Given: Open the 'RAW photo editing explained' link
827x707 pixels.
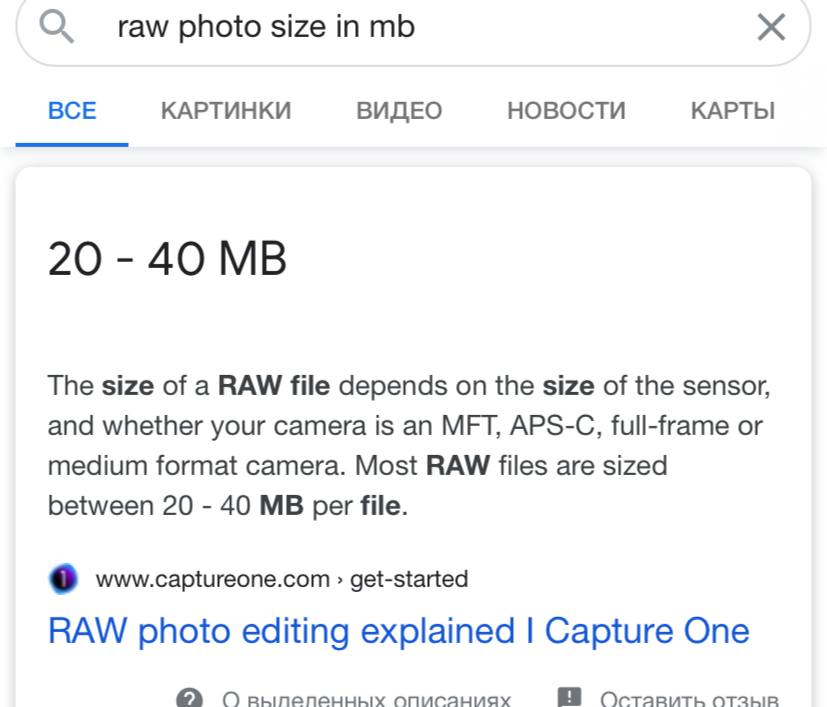Looking at the screenshot, I should [398, 631].
